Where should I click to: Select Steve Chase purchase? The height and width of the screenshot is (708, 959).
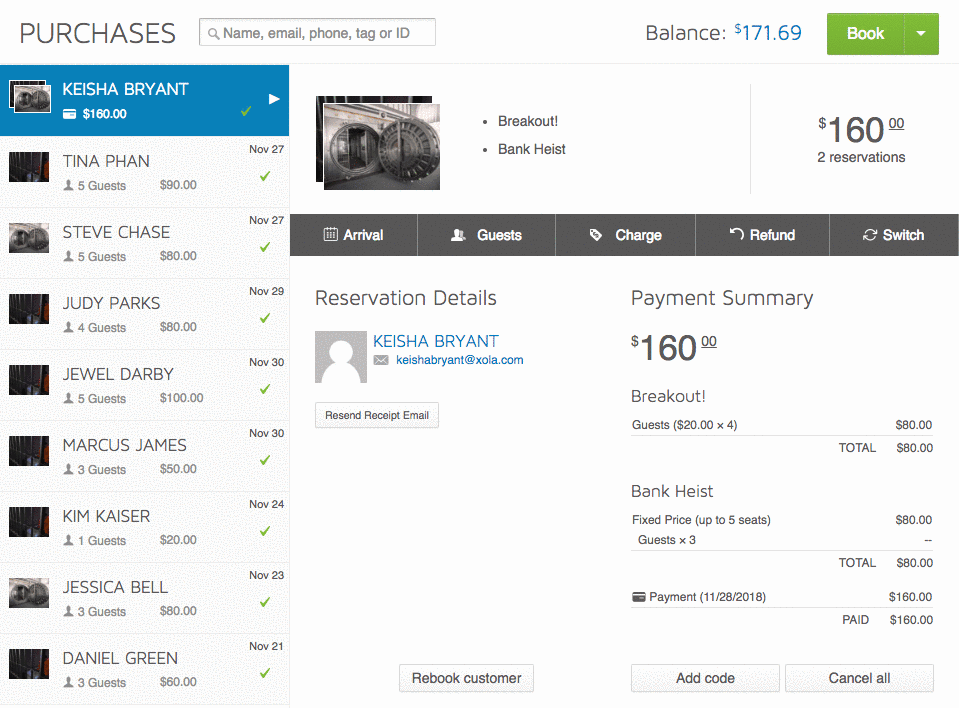click(144, 243)
